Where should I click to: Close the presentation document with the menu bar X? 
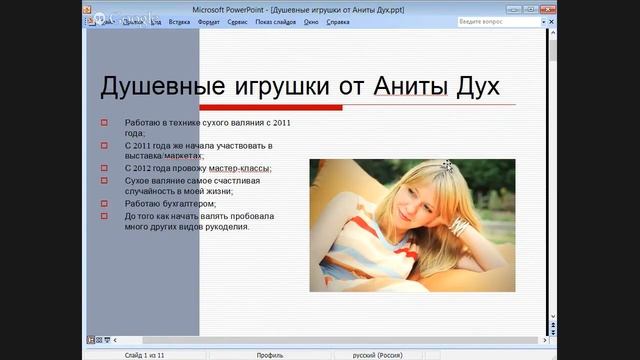(x=551, y=22)
